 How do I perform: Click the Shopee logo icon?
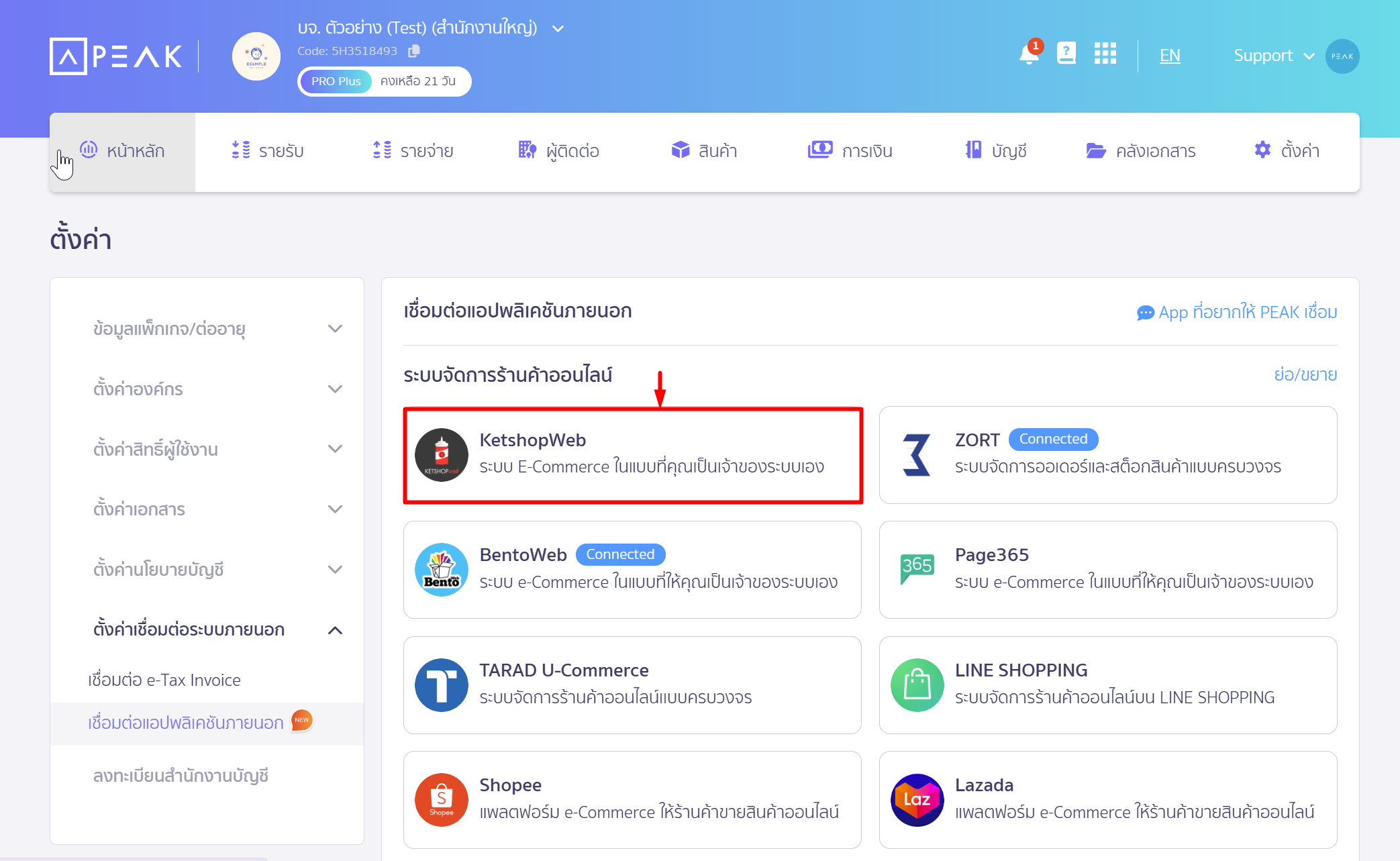(442, 800)
